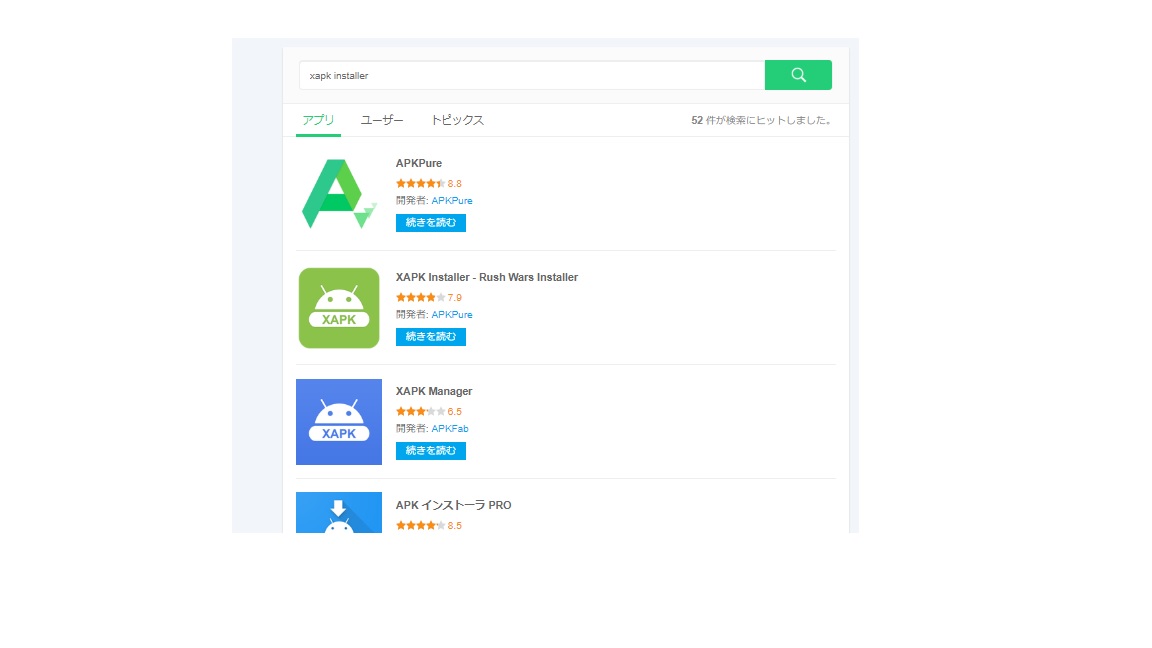Open the APKPure app icon
This screenshot has height=648, width=1152.
point(339,194)
